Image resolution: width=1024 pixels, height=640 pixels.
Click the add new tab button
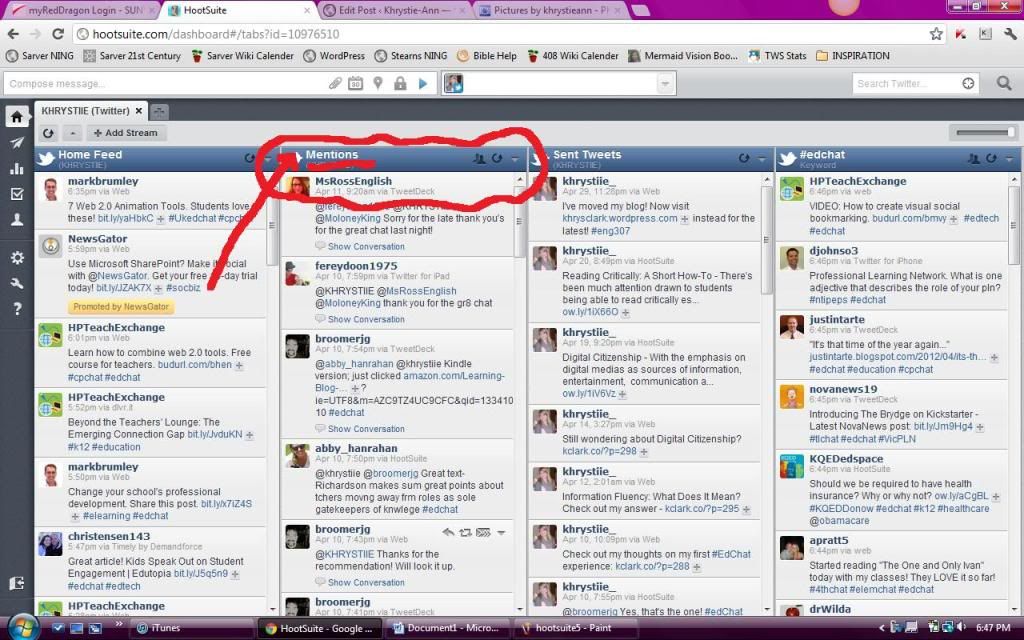[159, 112]
